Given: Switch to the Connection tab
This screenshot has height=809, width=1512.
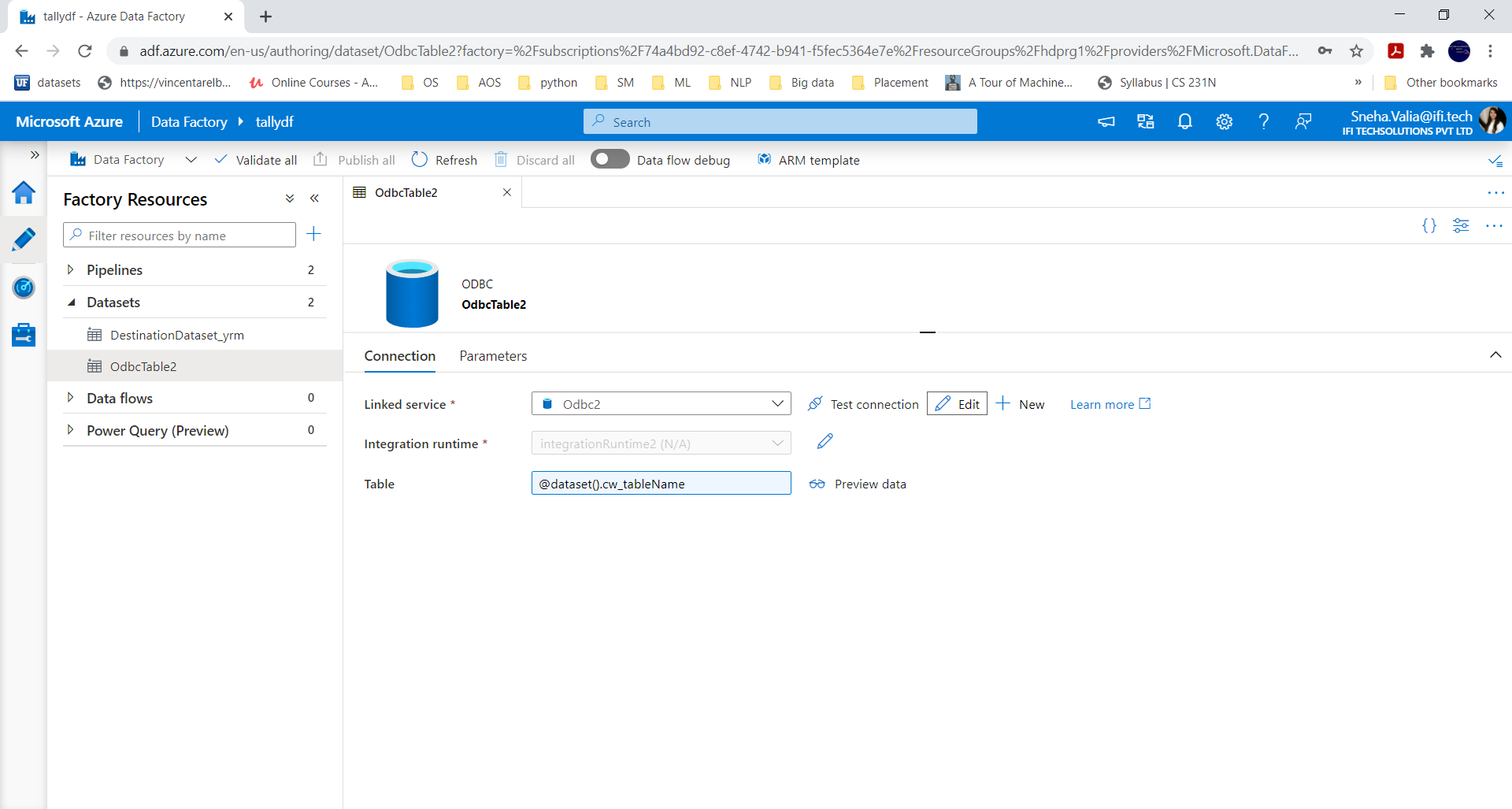Looking at the screenshot, I should 400,356.
